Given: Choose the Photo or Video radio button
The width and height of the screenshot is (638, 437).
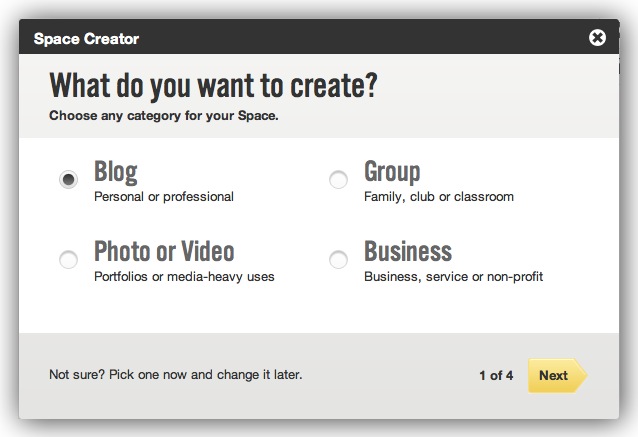Looking at the screenshot, I should point(68,260).
